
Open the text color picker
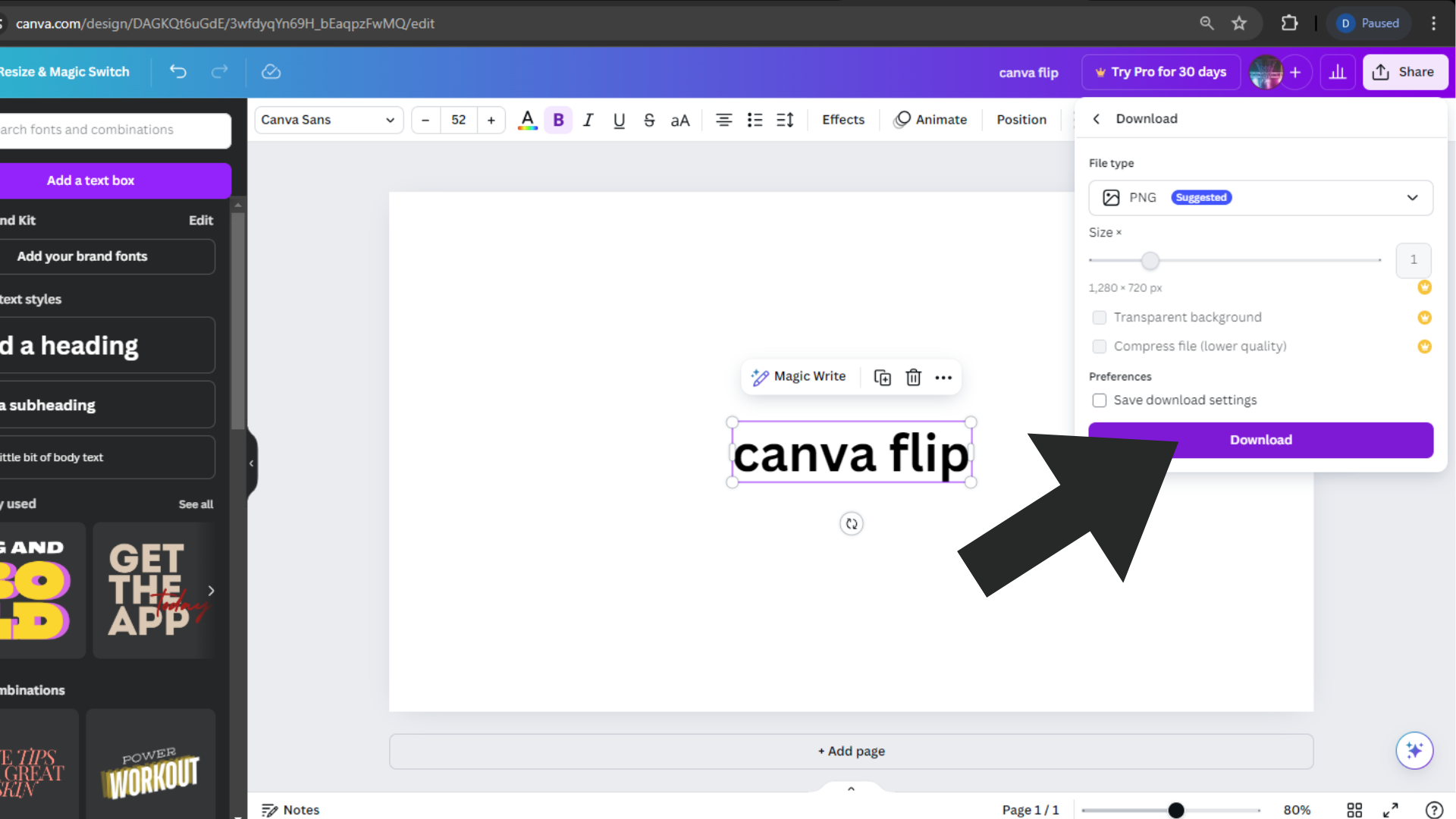[x=528, y=120]
